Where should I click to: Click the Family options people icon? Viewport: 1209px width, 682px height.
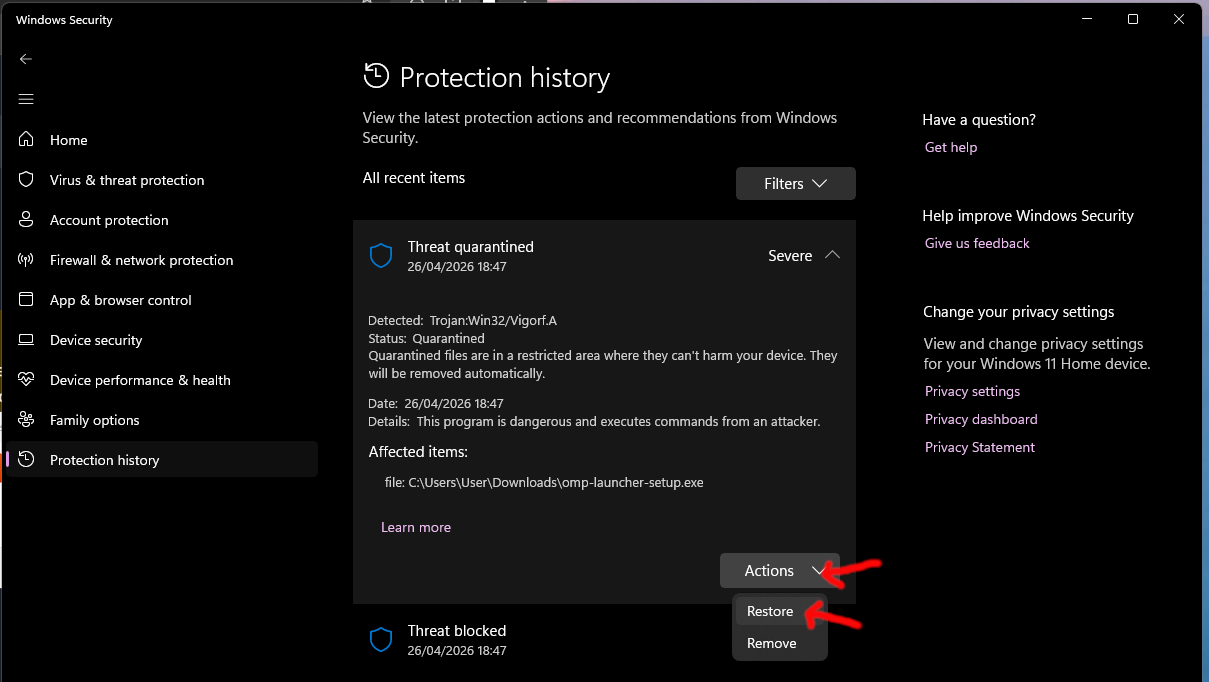click(27, 420)
